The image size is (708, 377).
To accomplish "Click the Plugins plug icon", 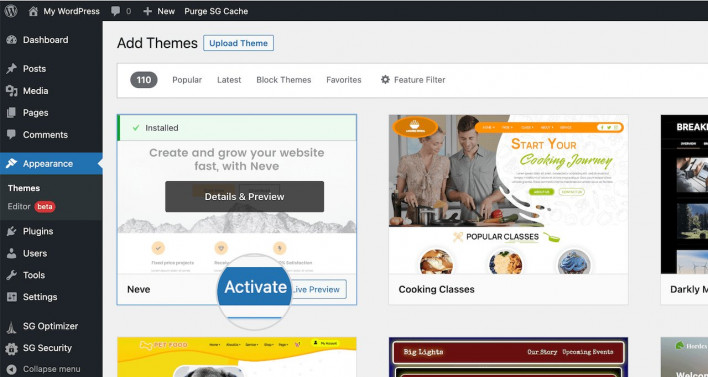I will [x=11, y=231].
